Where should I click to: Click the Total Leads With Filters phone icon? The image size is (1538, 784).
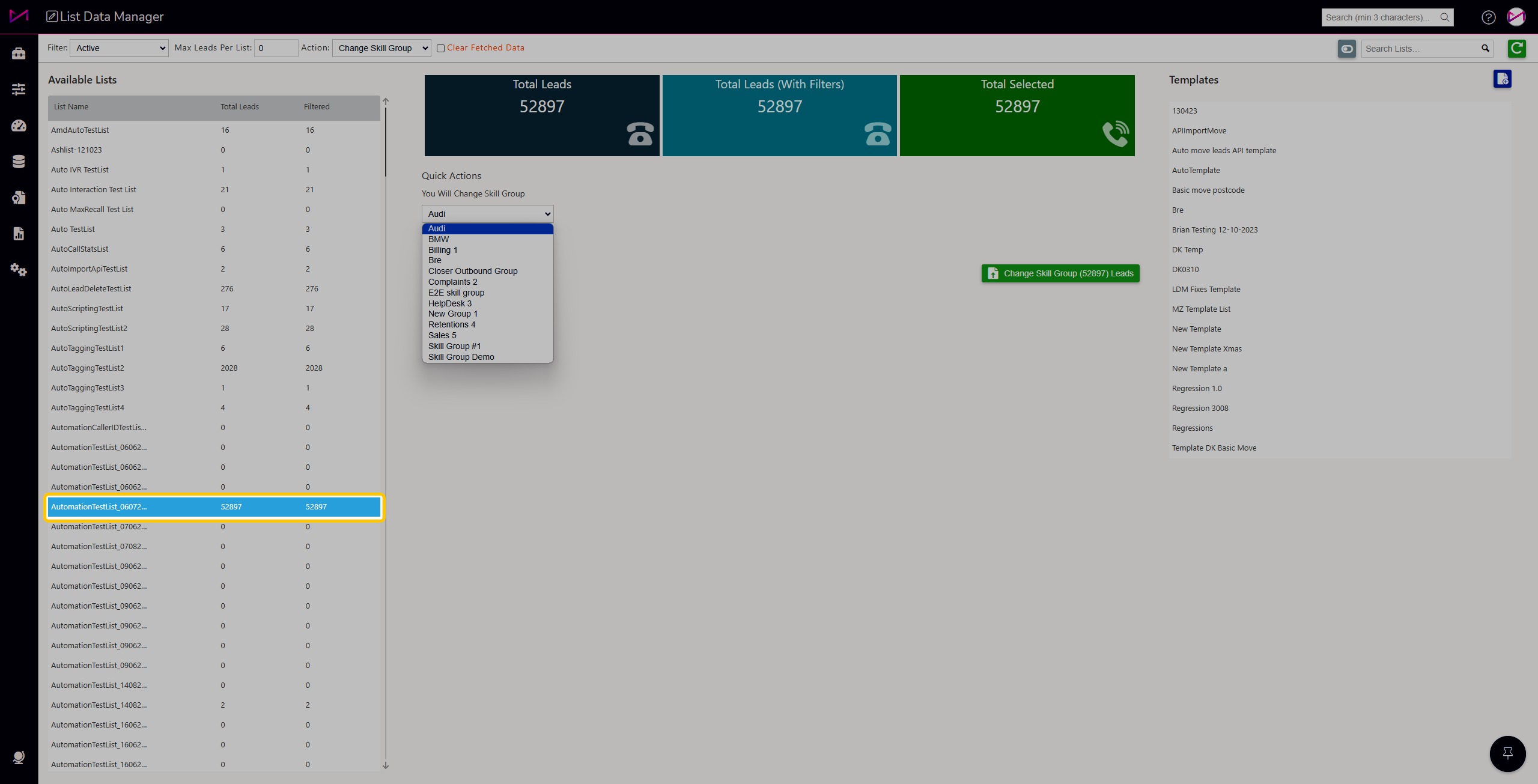coord(878,134)
